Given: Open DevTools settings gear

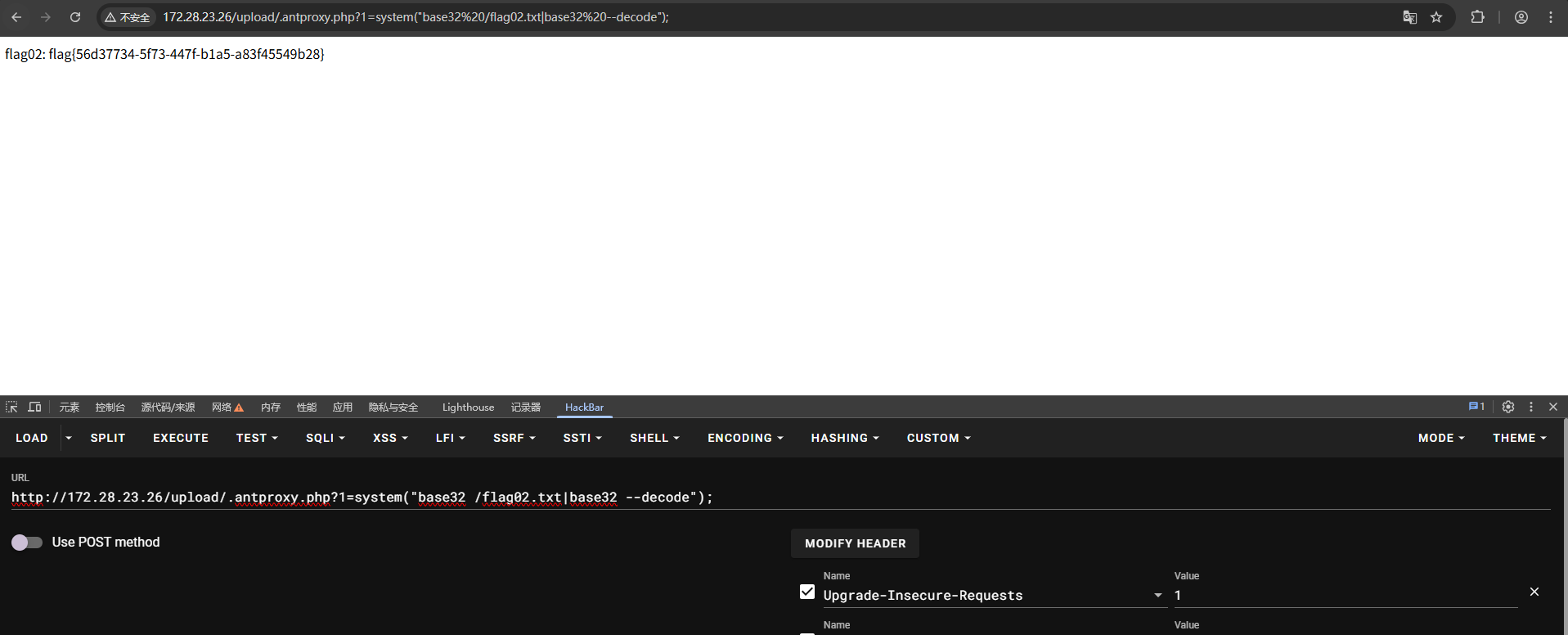Looking at the screenshot, I should click(1508, 407).
